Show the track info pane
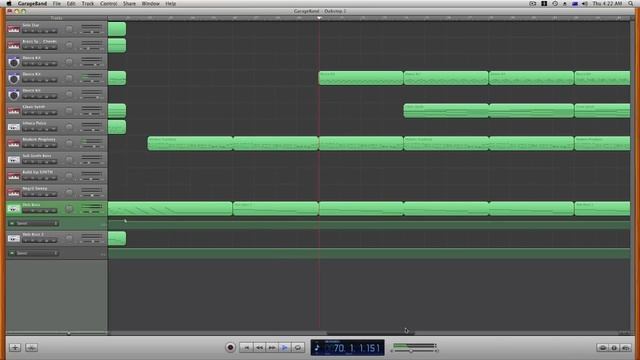 (614, 348)
